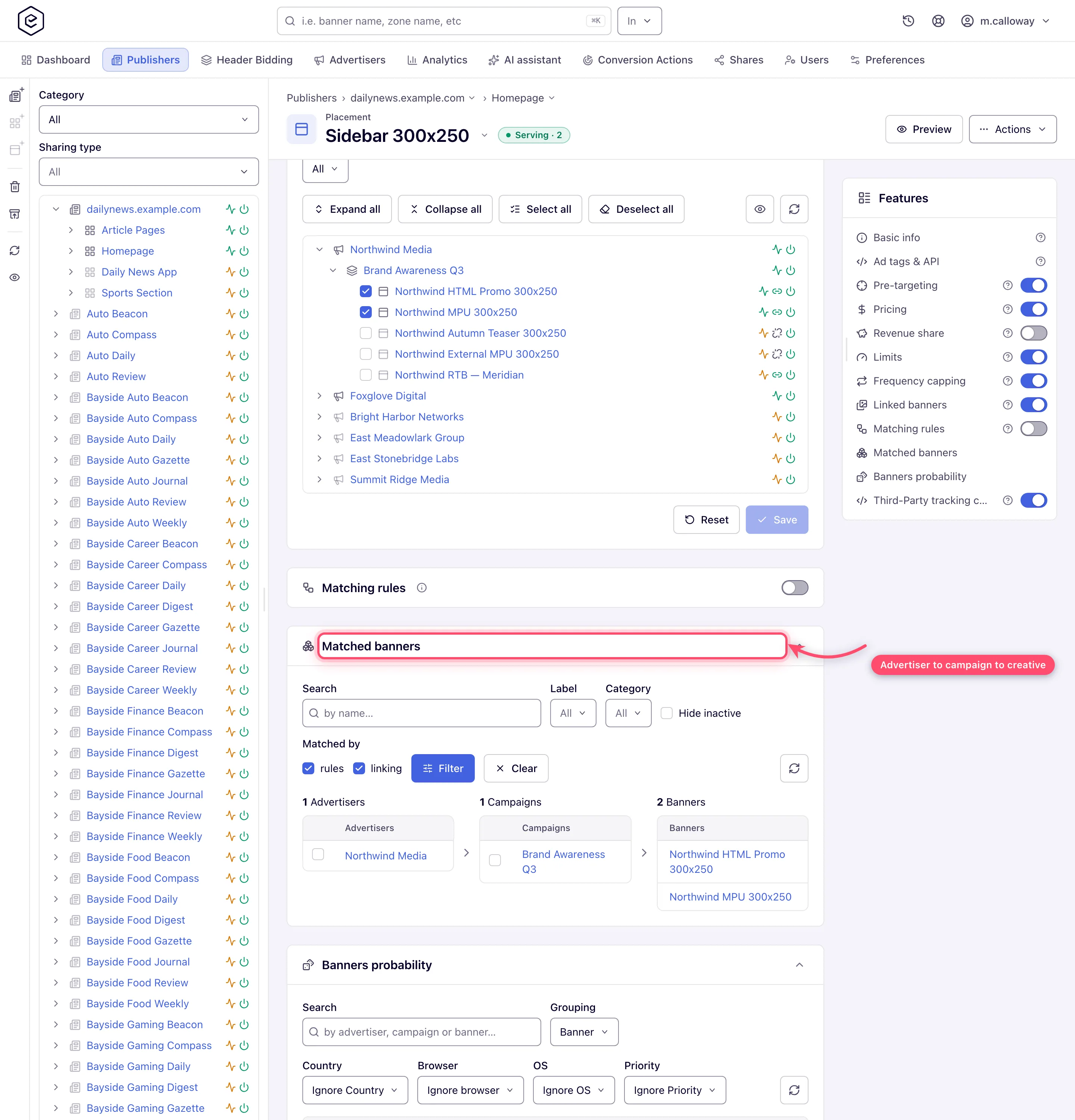Check the Hide inactive checkbox
The image size is (1075, 1120).
coord(666,713)
